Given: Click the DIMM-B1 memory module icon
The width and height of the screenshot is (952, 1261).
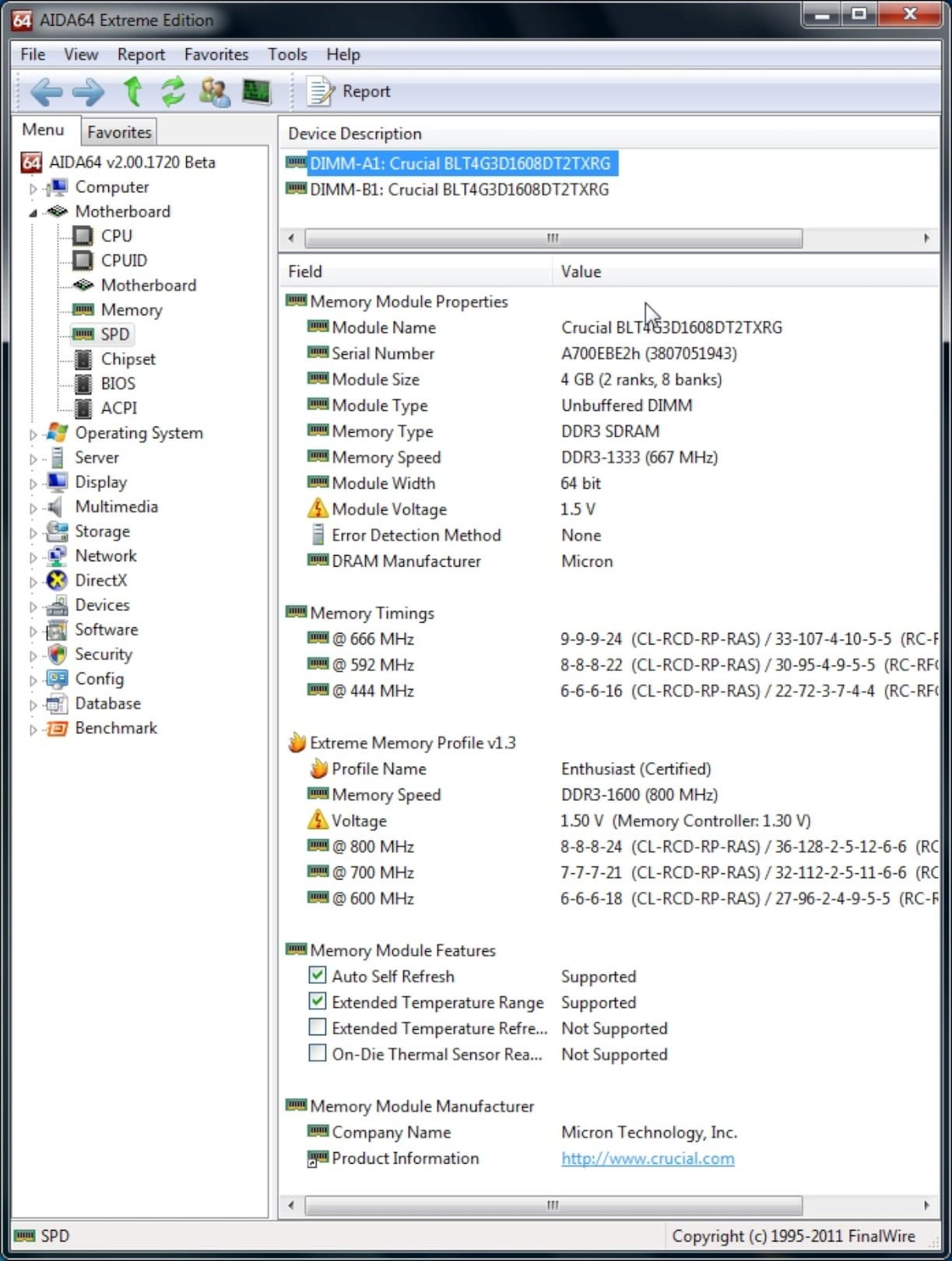Looking at the screenshot, I should (296, 188).
